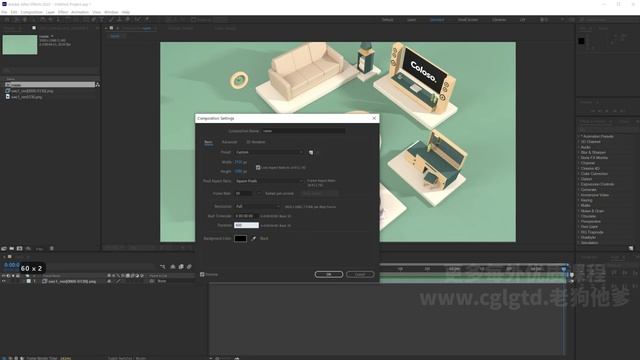Open the Layer menu

[x=50, y=12]
